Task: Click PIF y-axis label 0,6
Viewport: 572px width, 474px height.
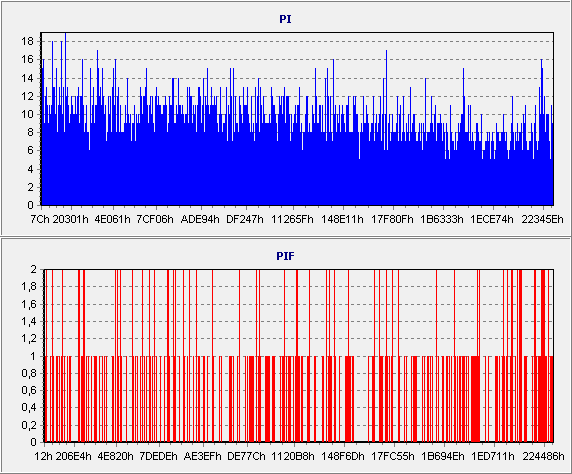Action: tap(30, 390)
